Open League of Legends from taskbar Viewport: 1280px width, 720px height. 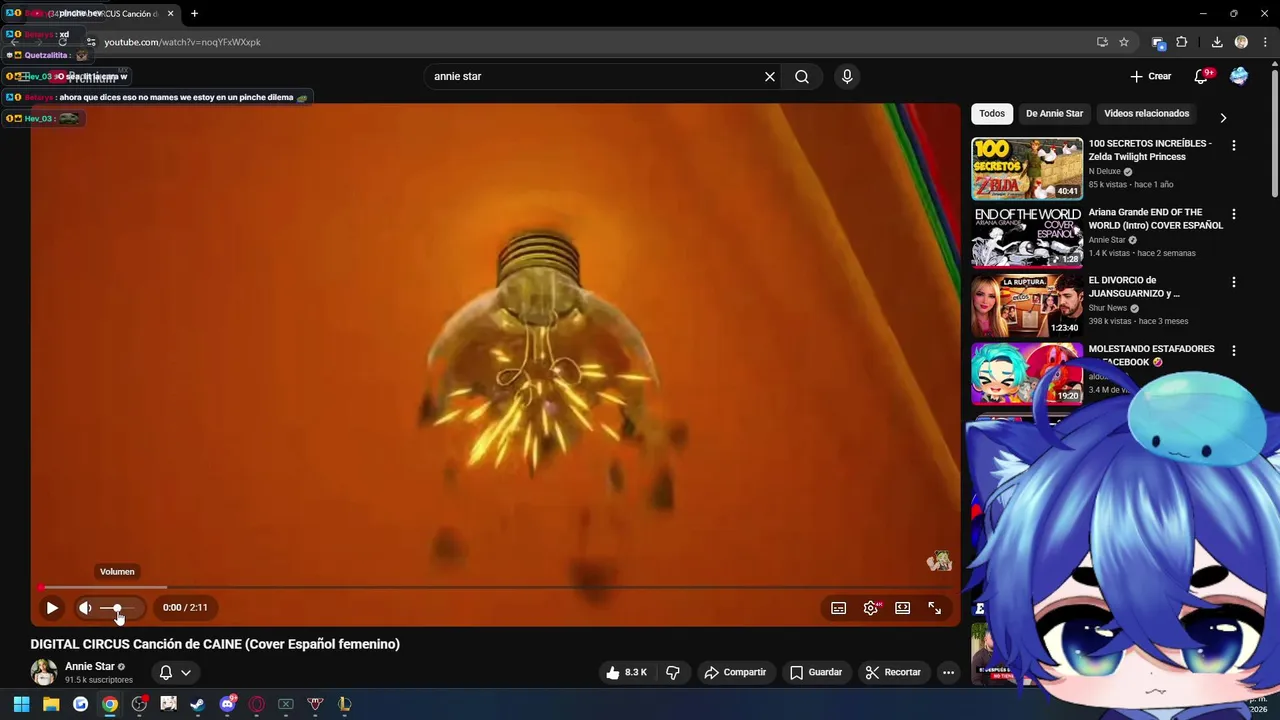[345, 704]
